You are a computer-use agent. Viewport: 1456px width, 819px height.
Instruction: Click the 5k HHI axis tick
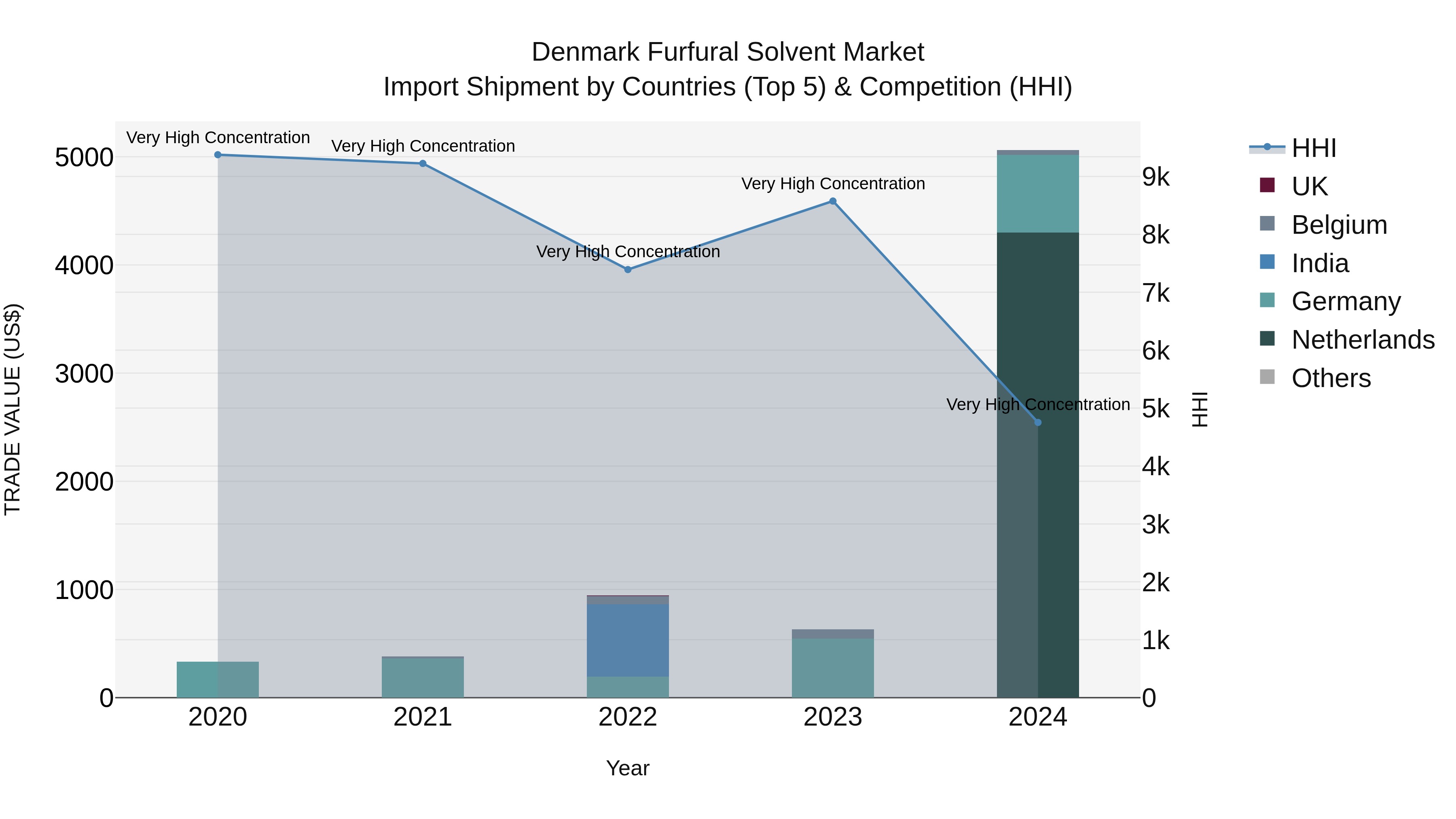1156,408
